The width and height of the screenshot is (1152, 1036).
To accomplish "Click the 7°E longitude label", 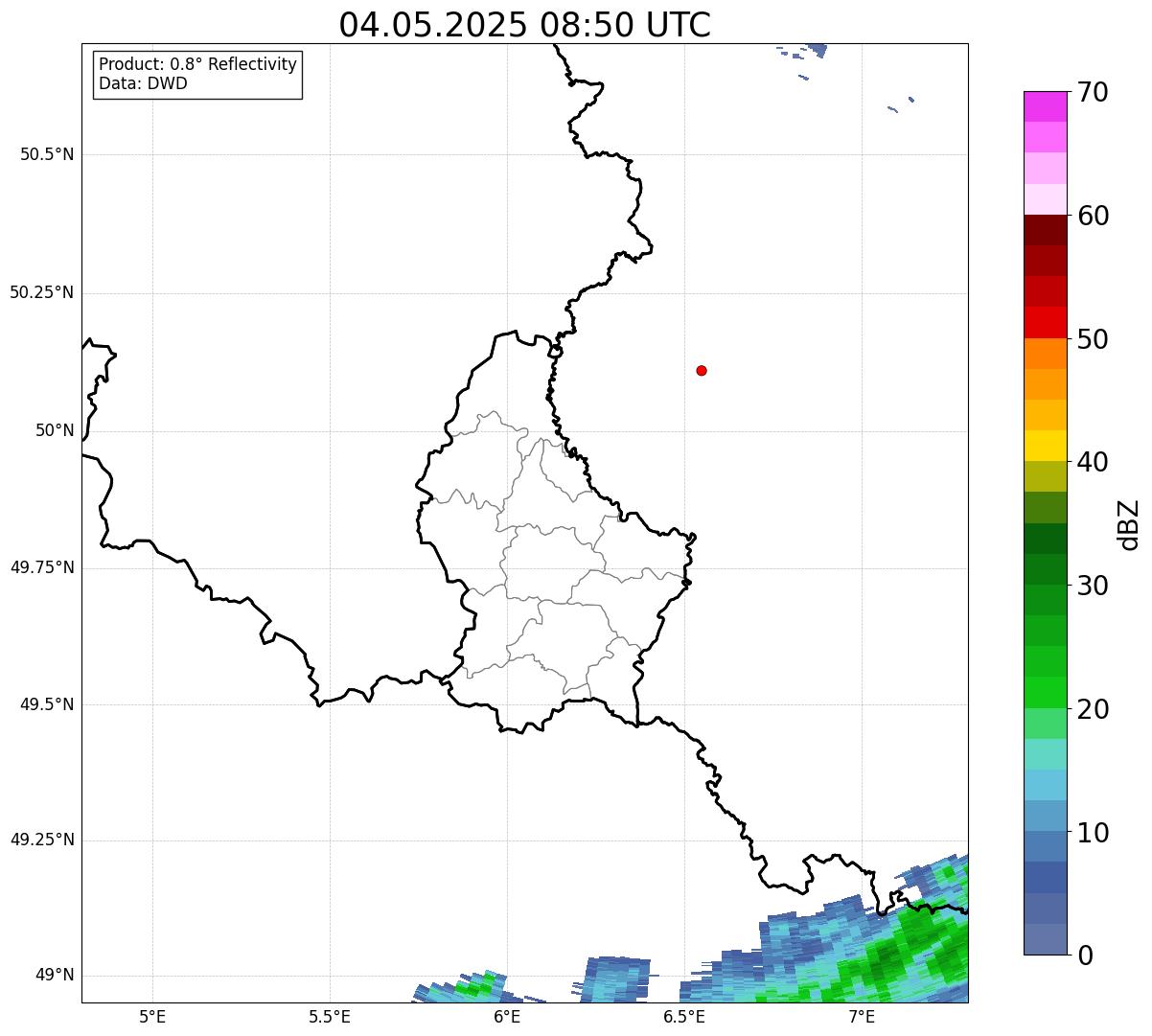I will pos(862,1017).
